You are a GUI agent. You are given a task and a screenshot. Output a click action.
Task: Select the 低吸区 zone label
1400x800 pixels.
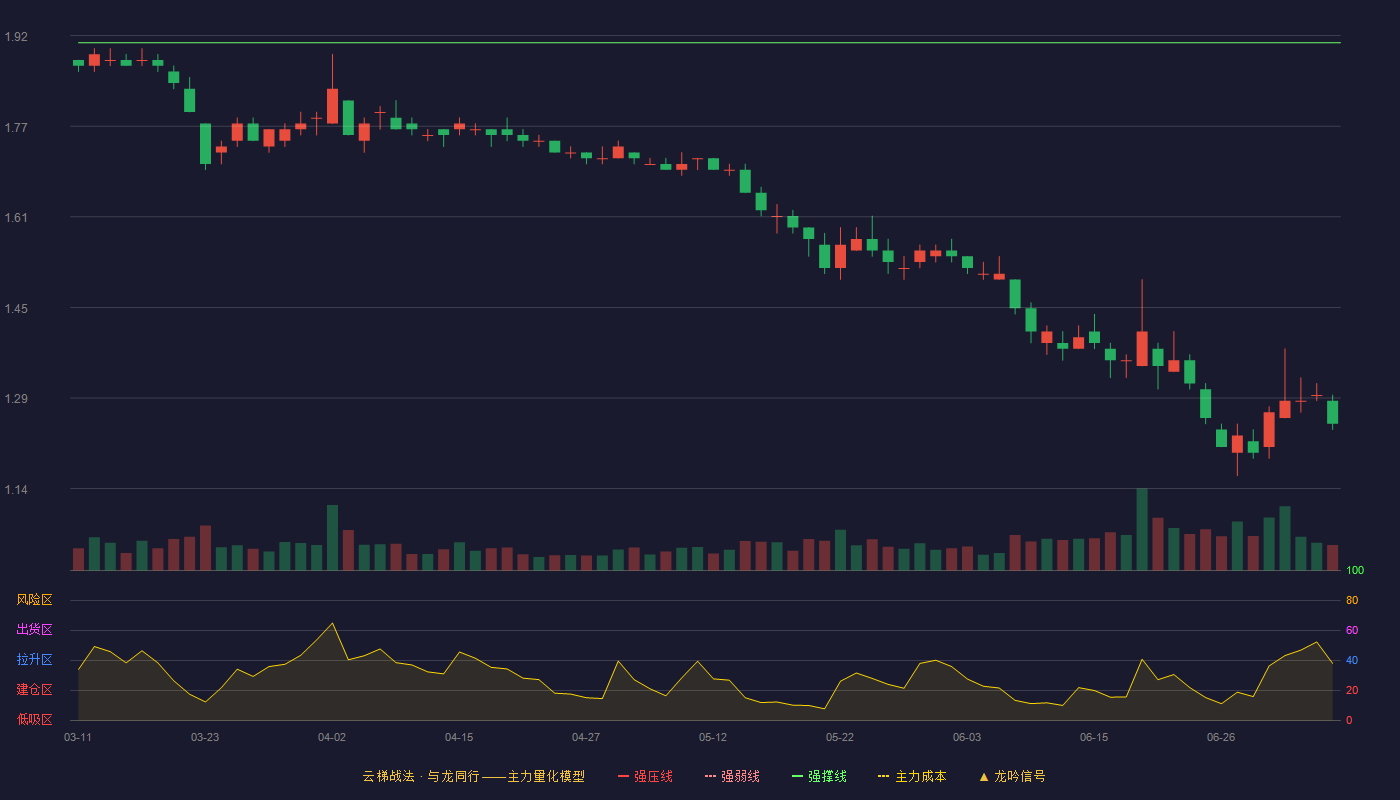pyautogui.click(x=34, y=720)
